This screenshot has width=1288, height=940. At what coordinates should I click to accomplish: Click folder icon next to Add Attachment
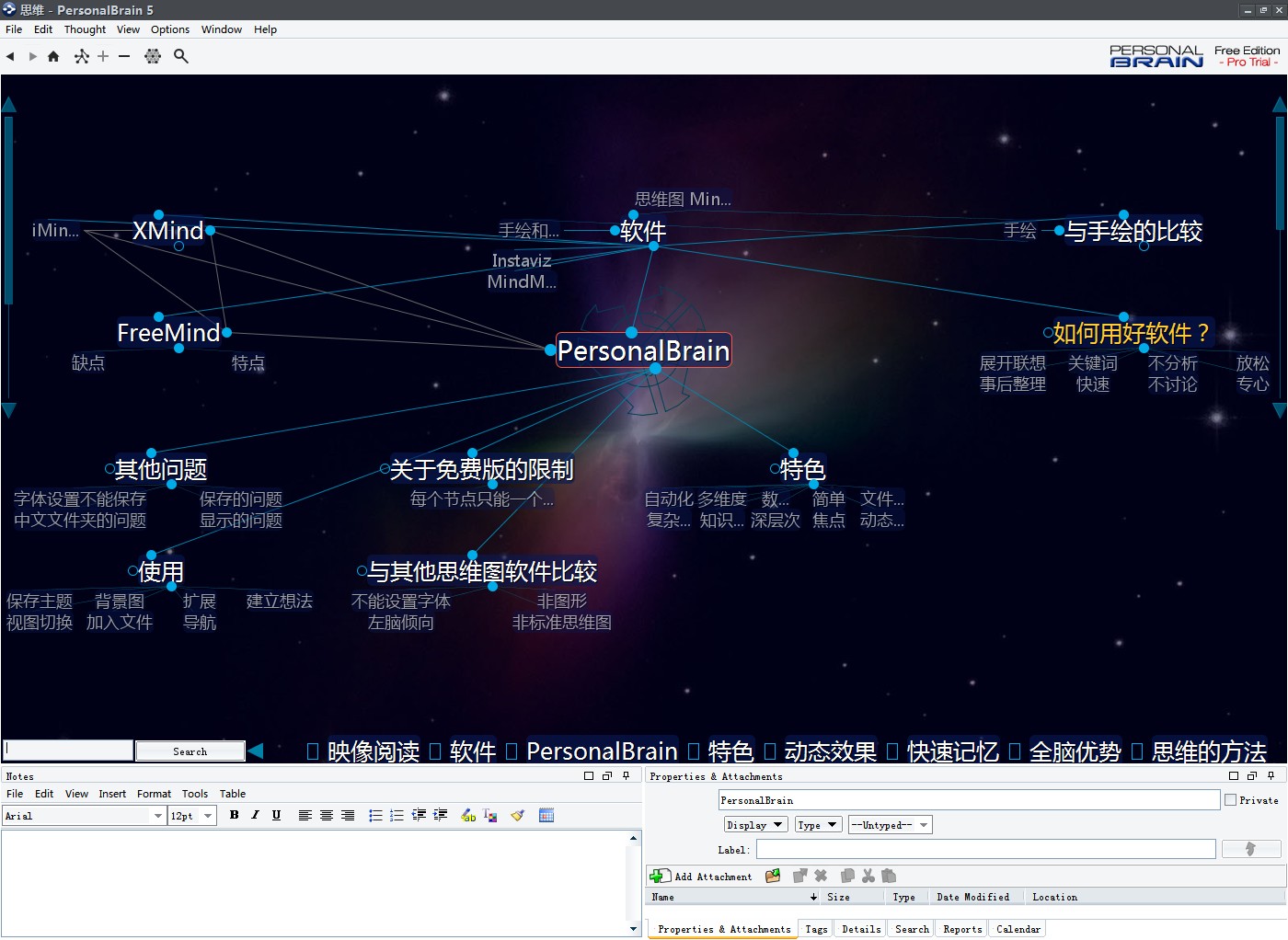(x=773, y=876)
